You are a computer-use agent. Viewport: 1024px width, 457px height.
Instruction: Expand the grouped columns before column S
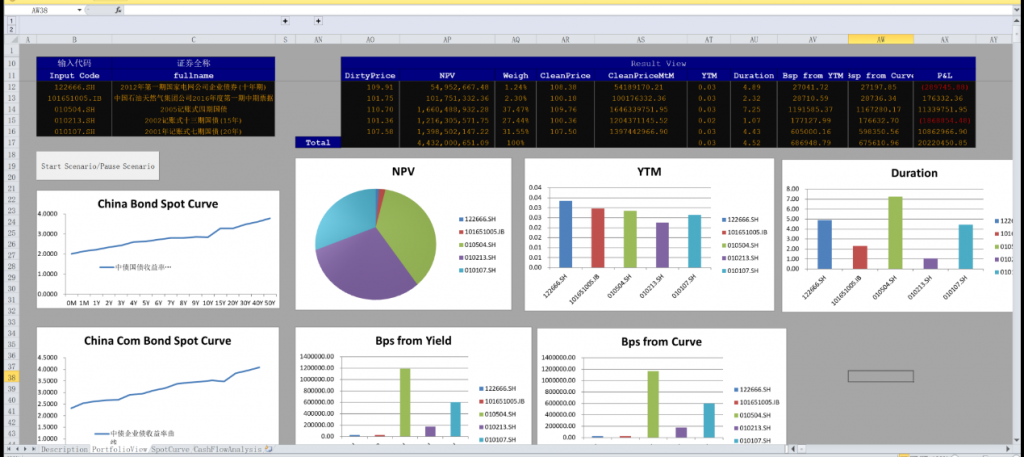tap(285, 22)
